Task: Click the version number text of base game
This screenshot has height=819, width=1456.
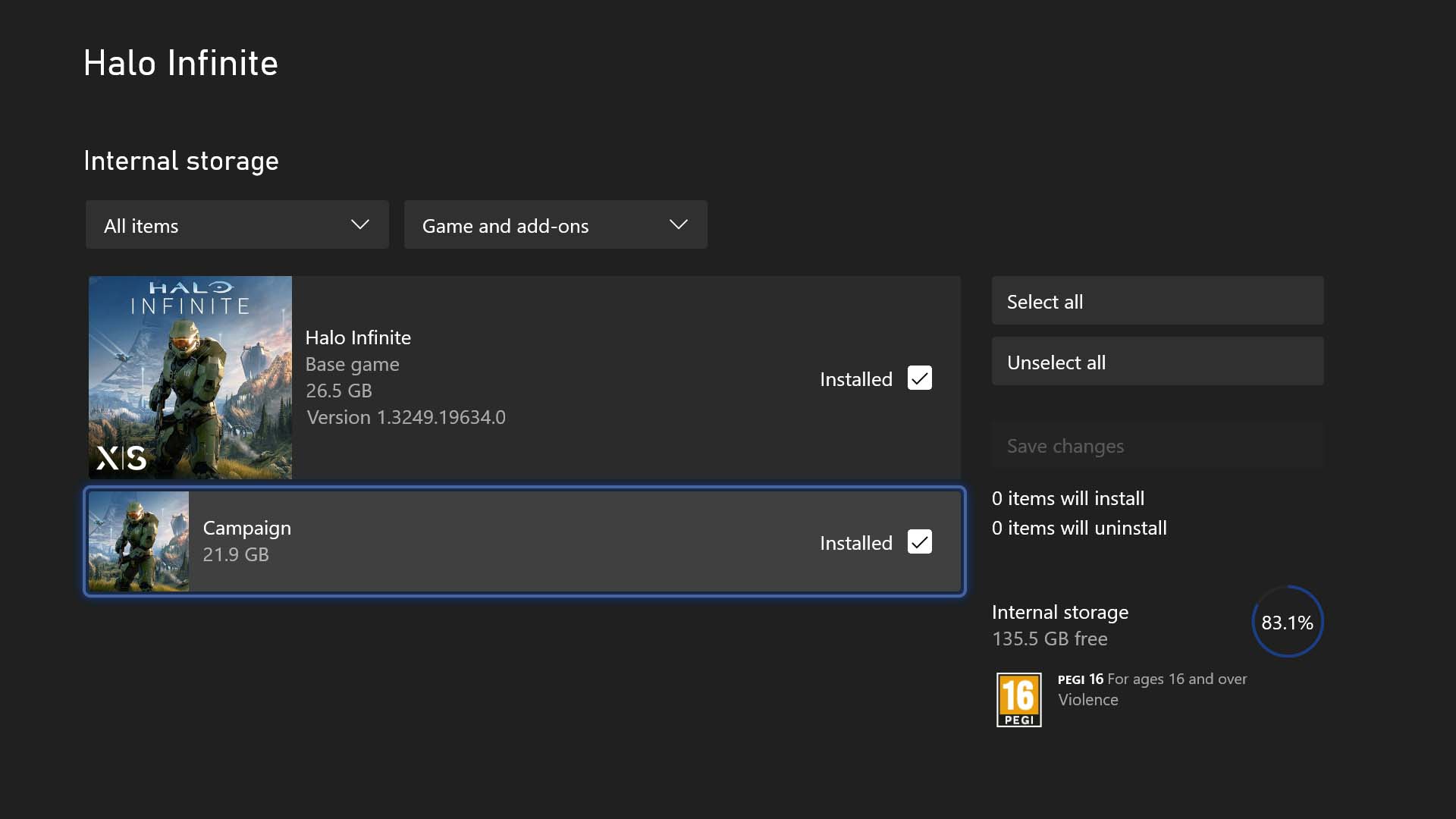Action: (x=406, y=417)
